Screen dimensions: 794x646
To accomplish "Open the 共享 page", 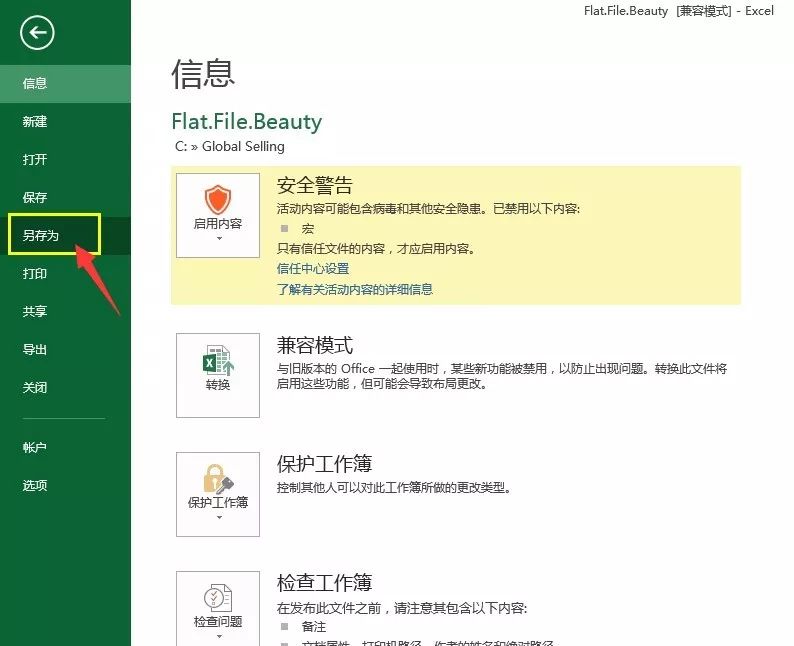I will click(x=65, y=311).
